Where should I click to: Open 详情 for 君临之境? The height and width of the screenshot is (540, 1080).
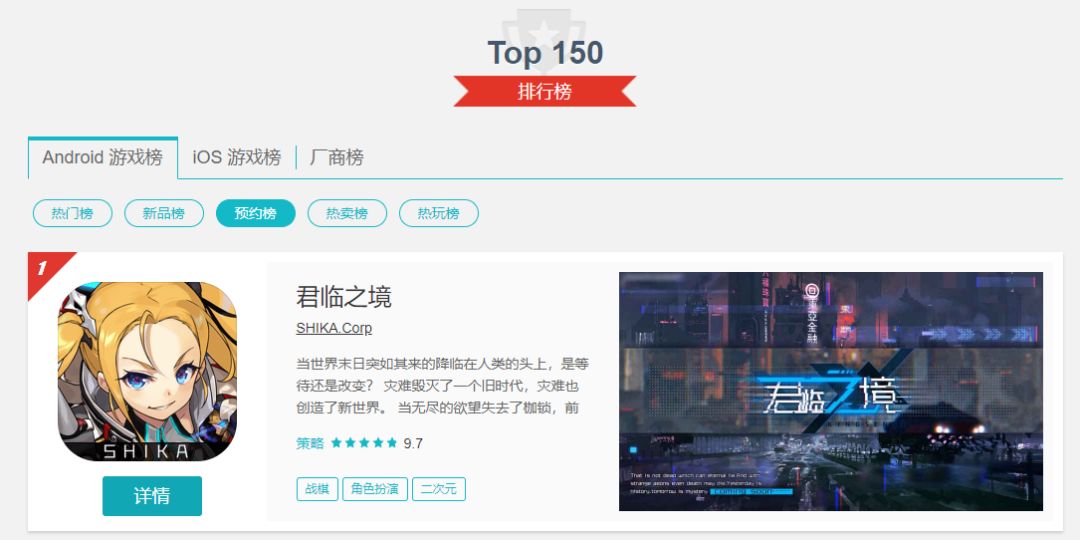[152, 496]
